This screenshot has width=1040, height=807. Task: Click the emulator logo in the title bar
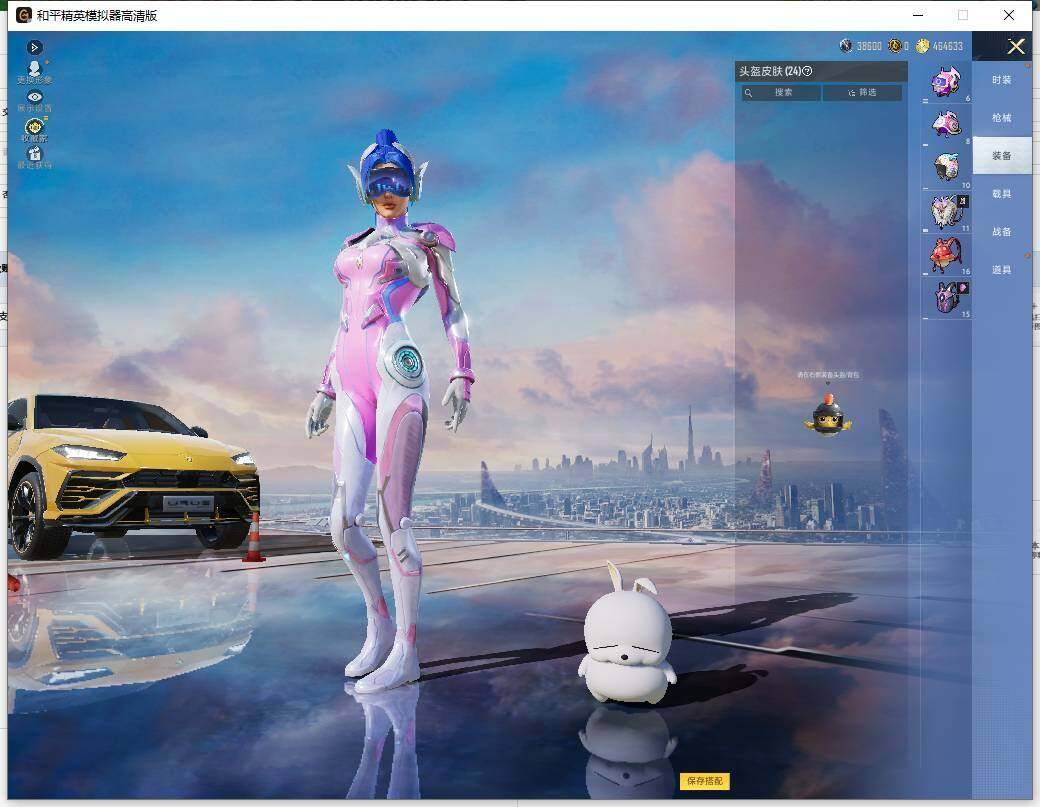(x=24, y=15)
